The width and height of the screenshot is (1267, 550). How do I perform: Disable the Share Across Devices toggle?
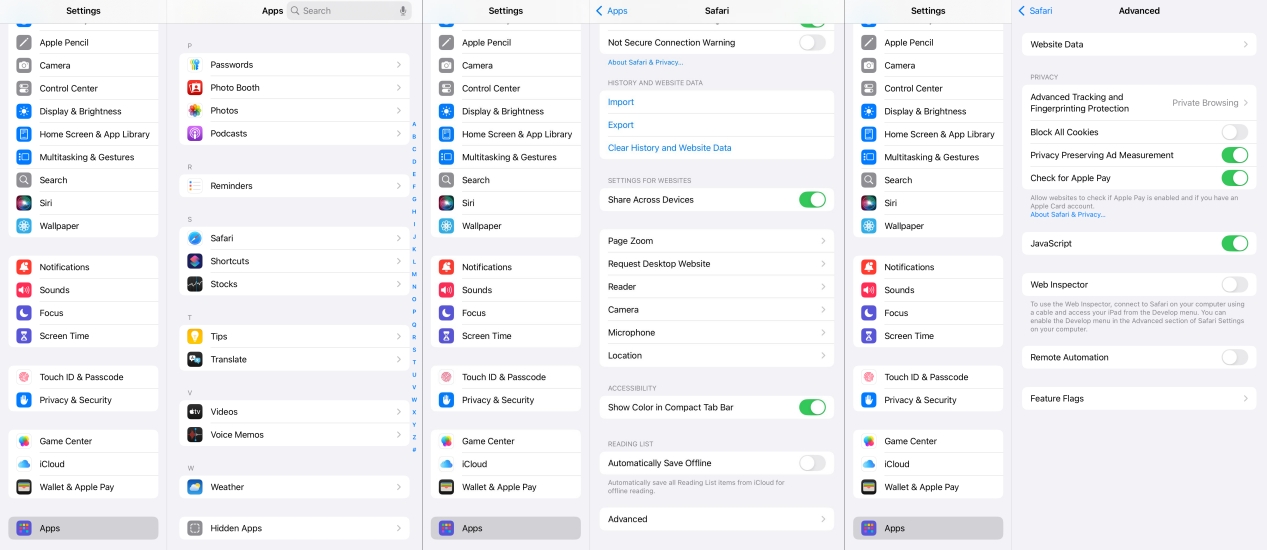point(812,200)
